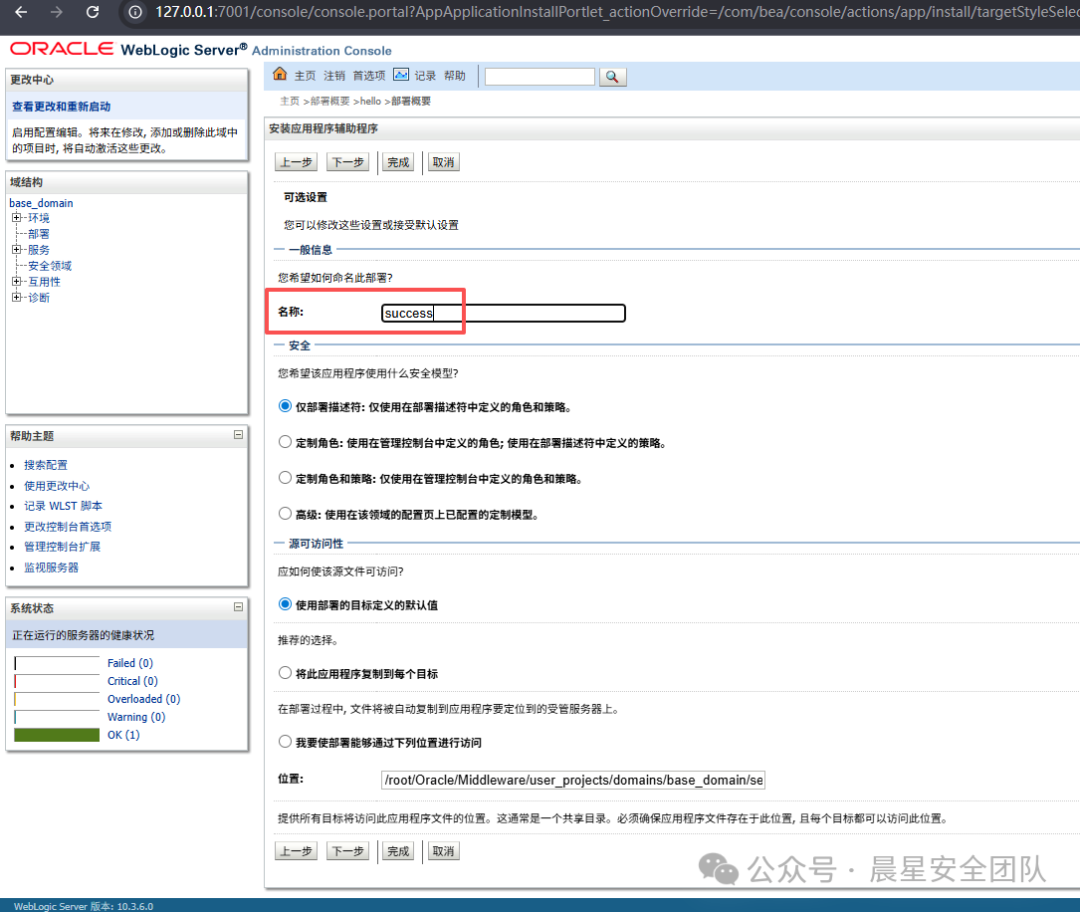
Task: Click the top 完成 button
Action: (398, 163)
